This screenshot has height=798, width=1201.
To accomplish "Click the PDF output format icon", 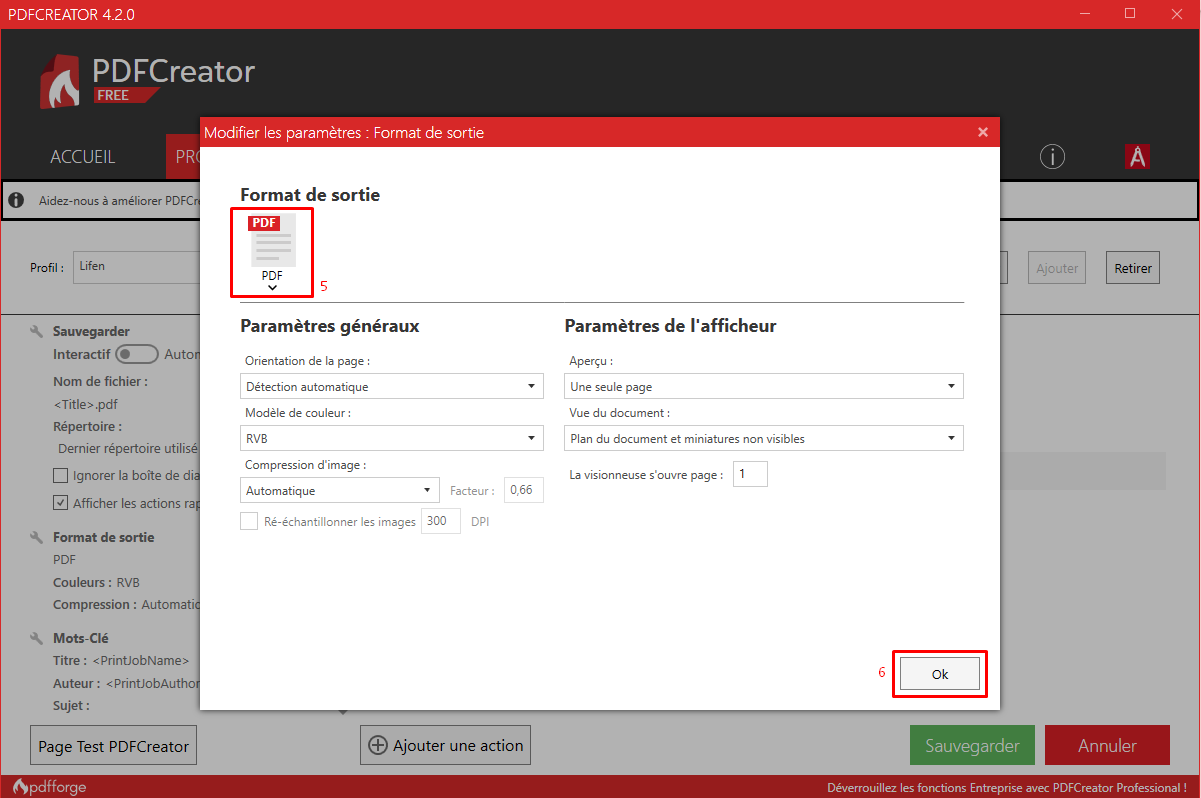I will [x=272, y=240].
